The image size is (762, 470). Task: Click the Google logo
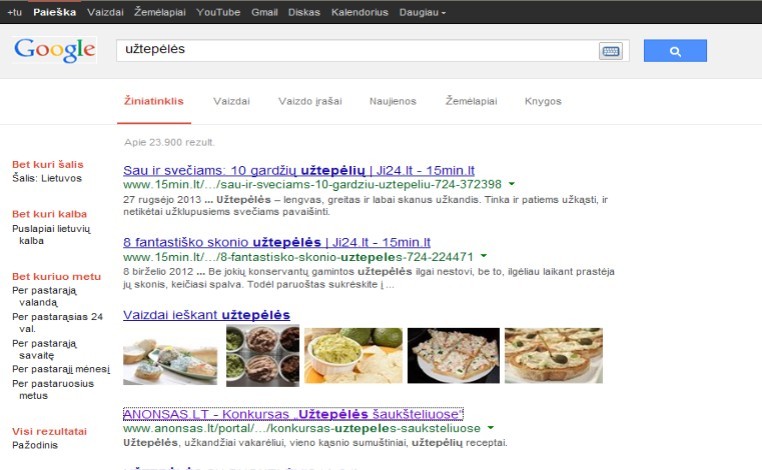(54, 50)
